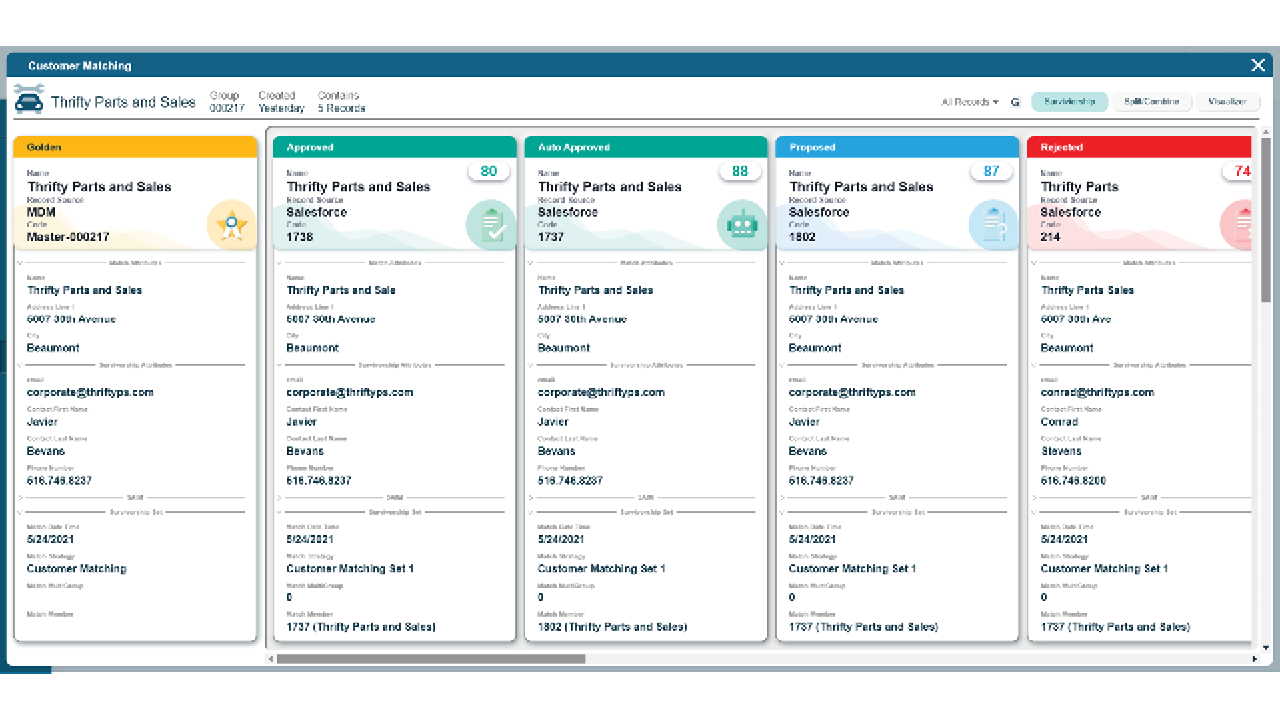
Task: Select the Approved card header
Action: click(394, 147)
